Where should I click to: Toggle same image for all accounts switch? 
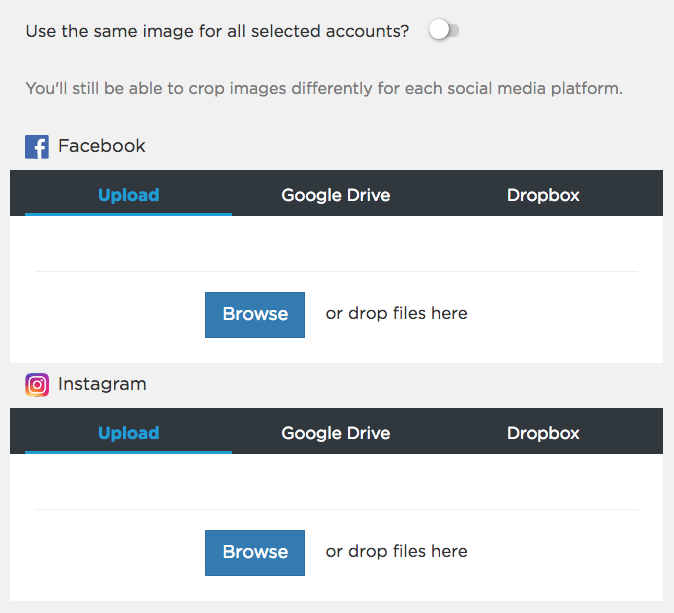coord(444,31)
